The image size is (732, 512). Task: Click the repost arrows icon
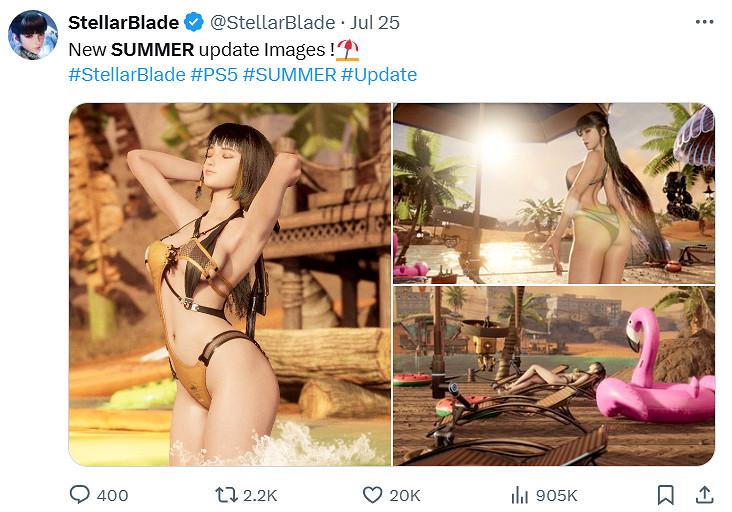coord(226,495)
